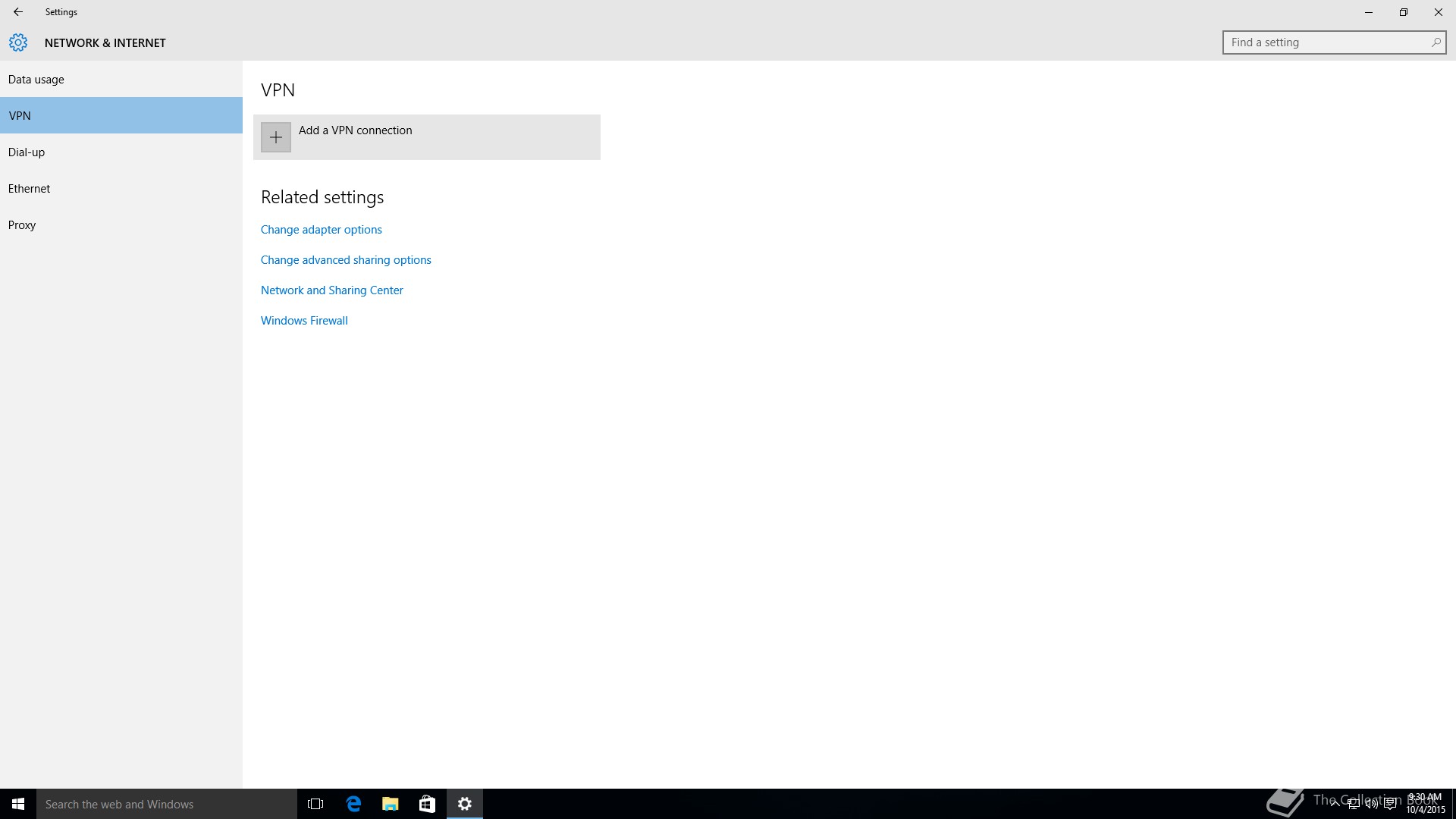
Task: Open the network status tray icon
Action: click(1354, 804)
